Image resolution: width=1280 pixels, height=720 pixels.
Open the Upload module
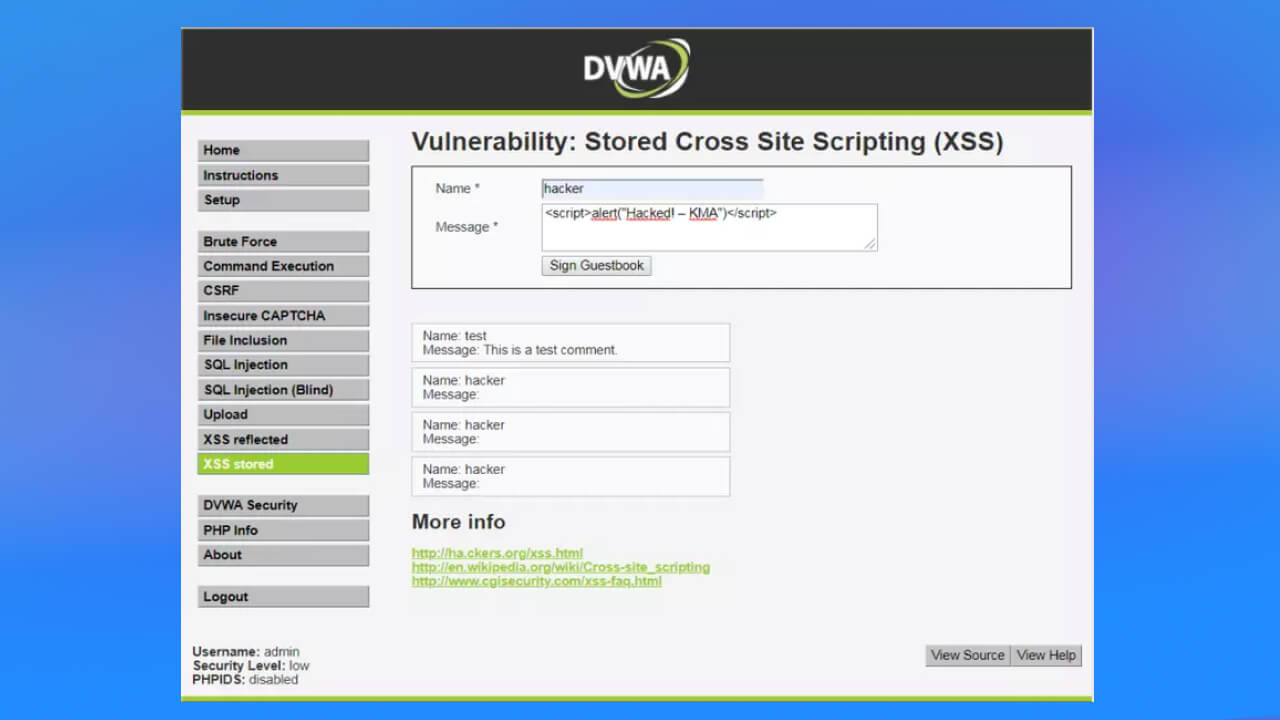click(x=283, y=414)
